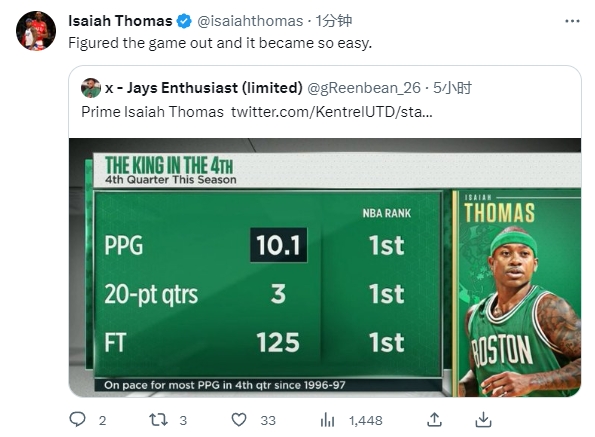Click the download arrow icon
Viewport: 595px width, 437px height.
point(483,420)
